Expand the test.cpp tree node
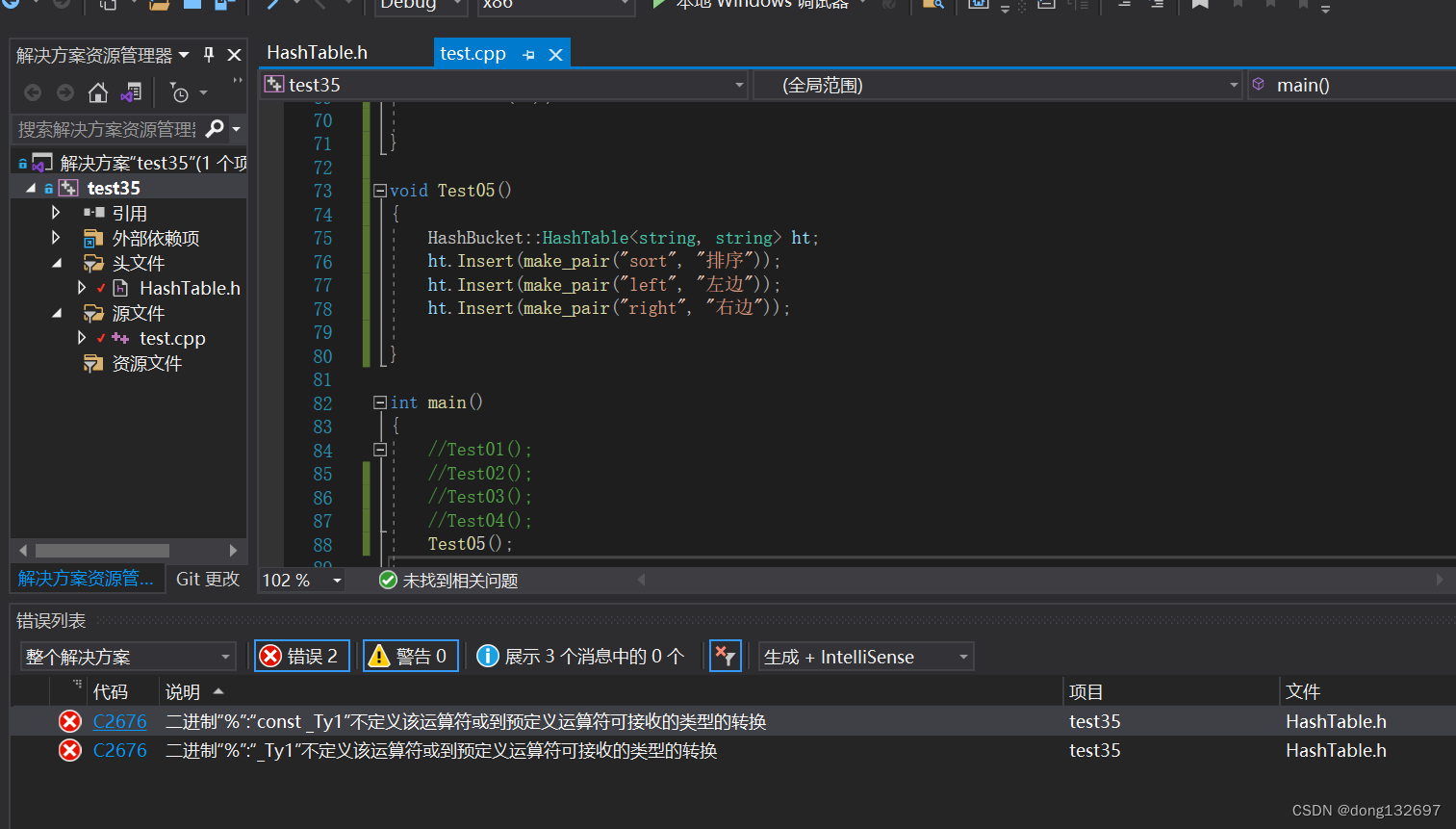This screenshot has width=1456, height=829. [x=81, y=337]
